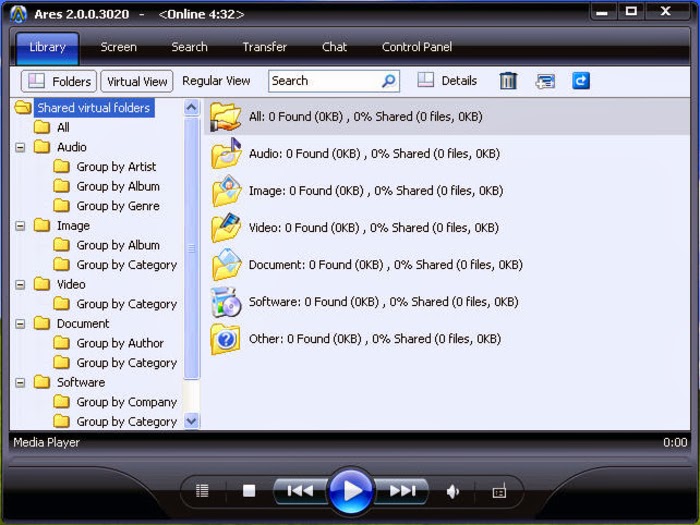
Task: Click the speaker volume icon
Action: pyautogui.click(x=452, y=492)
